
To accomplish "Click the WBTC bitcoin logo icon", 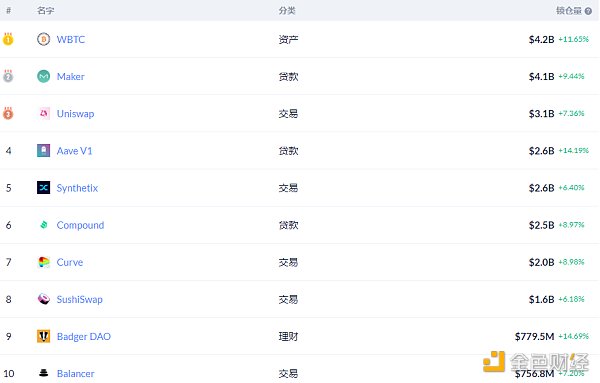I will [43, 39].
